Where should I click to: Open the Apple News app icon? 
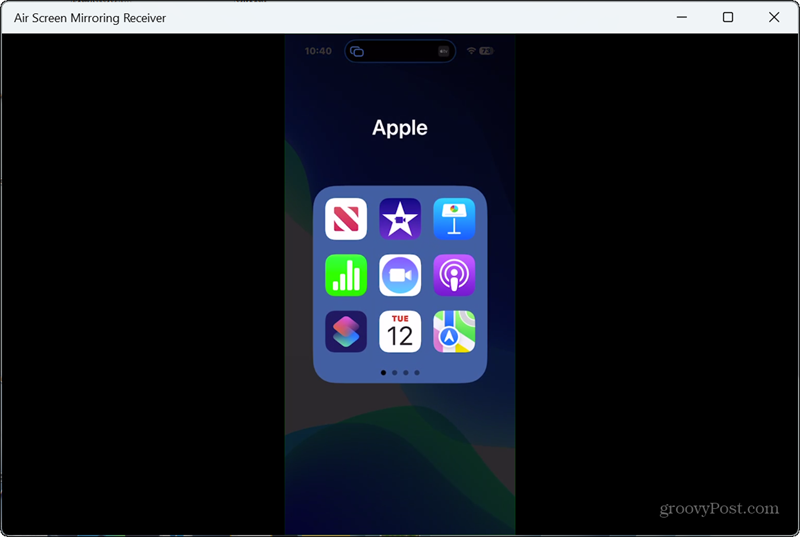coord(346,219)
